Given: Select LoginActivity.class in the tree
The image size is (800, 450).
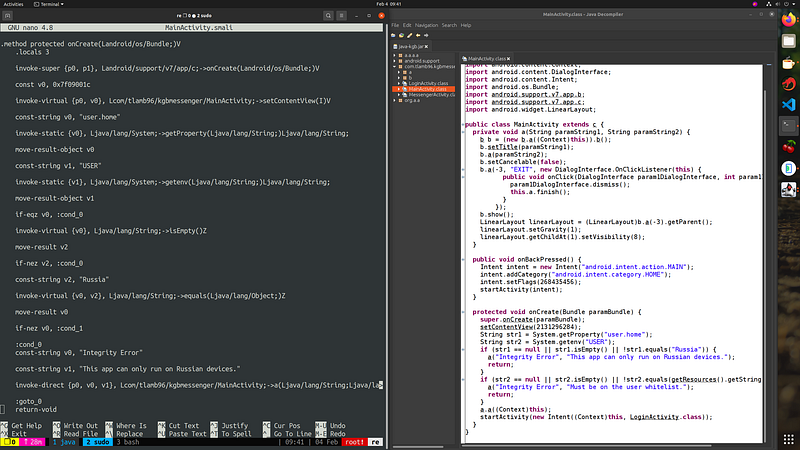Looking at the screenshot, I should click(x=428, y=83).
